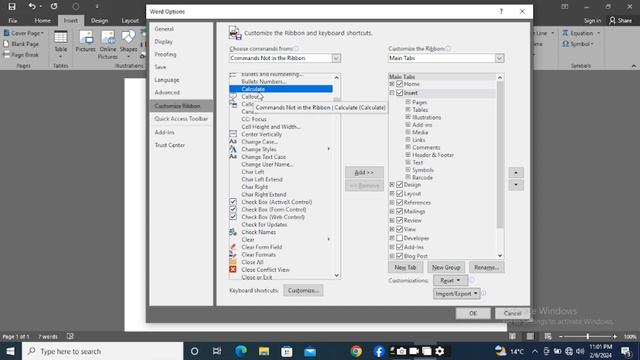Open Cortana circle on taskbar
Image resolution: width=640 pixels, height=360 pixels.
point(195,351)
